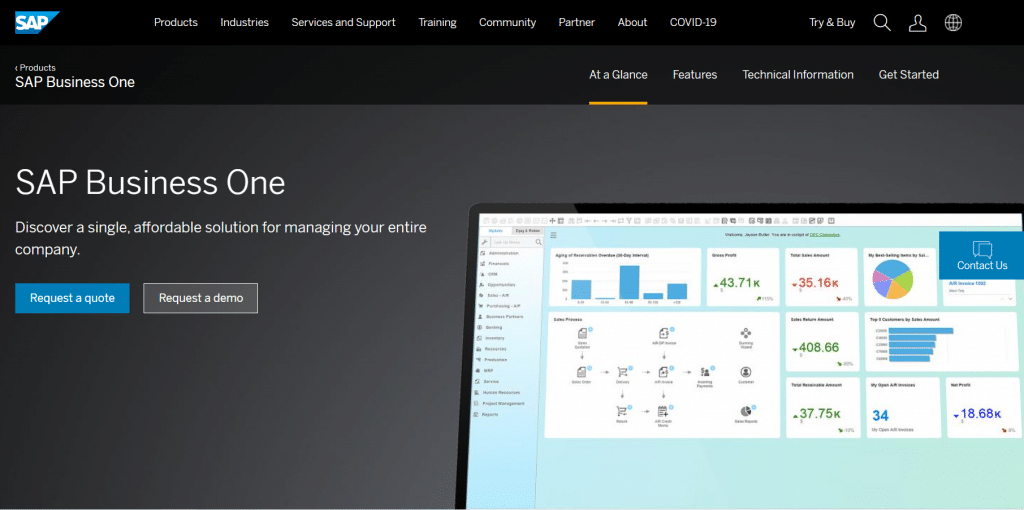This screenshot has height=510, width=1024.
Task: Switch to the Technical Information tab
Action: [x=797, y=74]
